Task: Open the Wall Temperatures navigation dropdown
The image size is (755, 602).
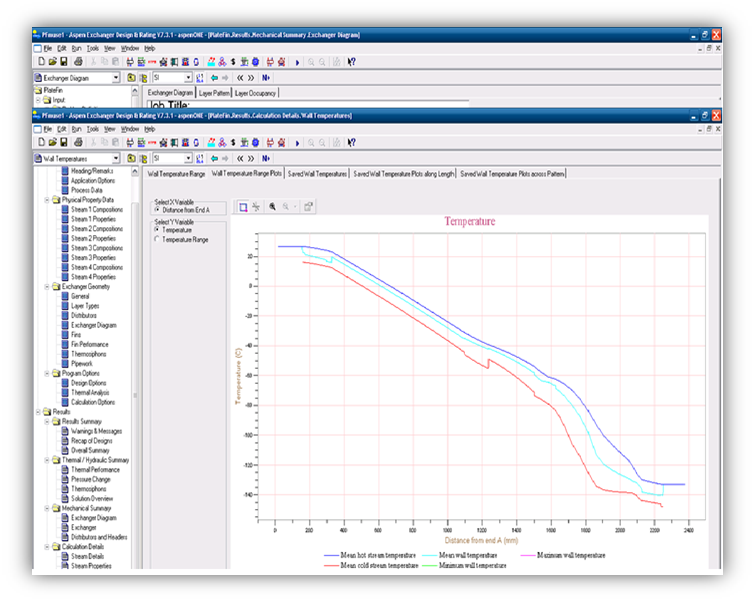Action: coord(116,158)
